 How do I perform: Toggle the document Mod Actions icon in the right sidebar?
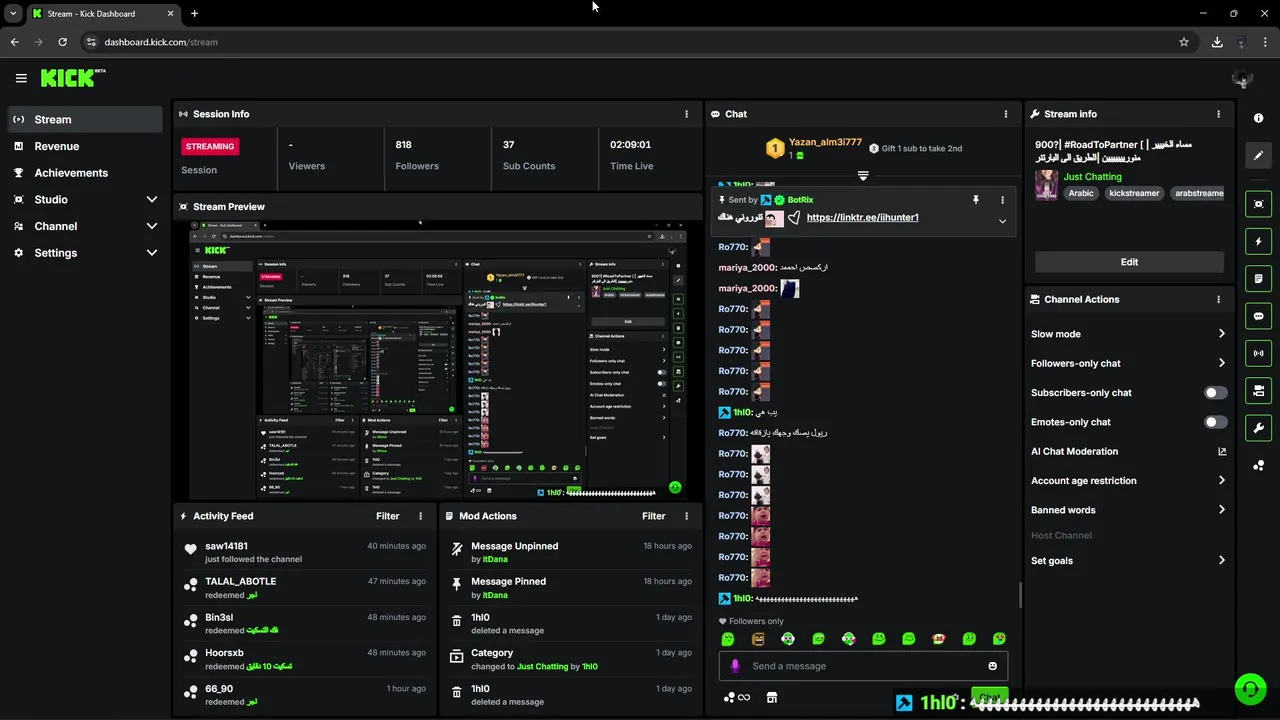1258,278
